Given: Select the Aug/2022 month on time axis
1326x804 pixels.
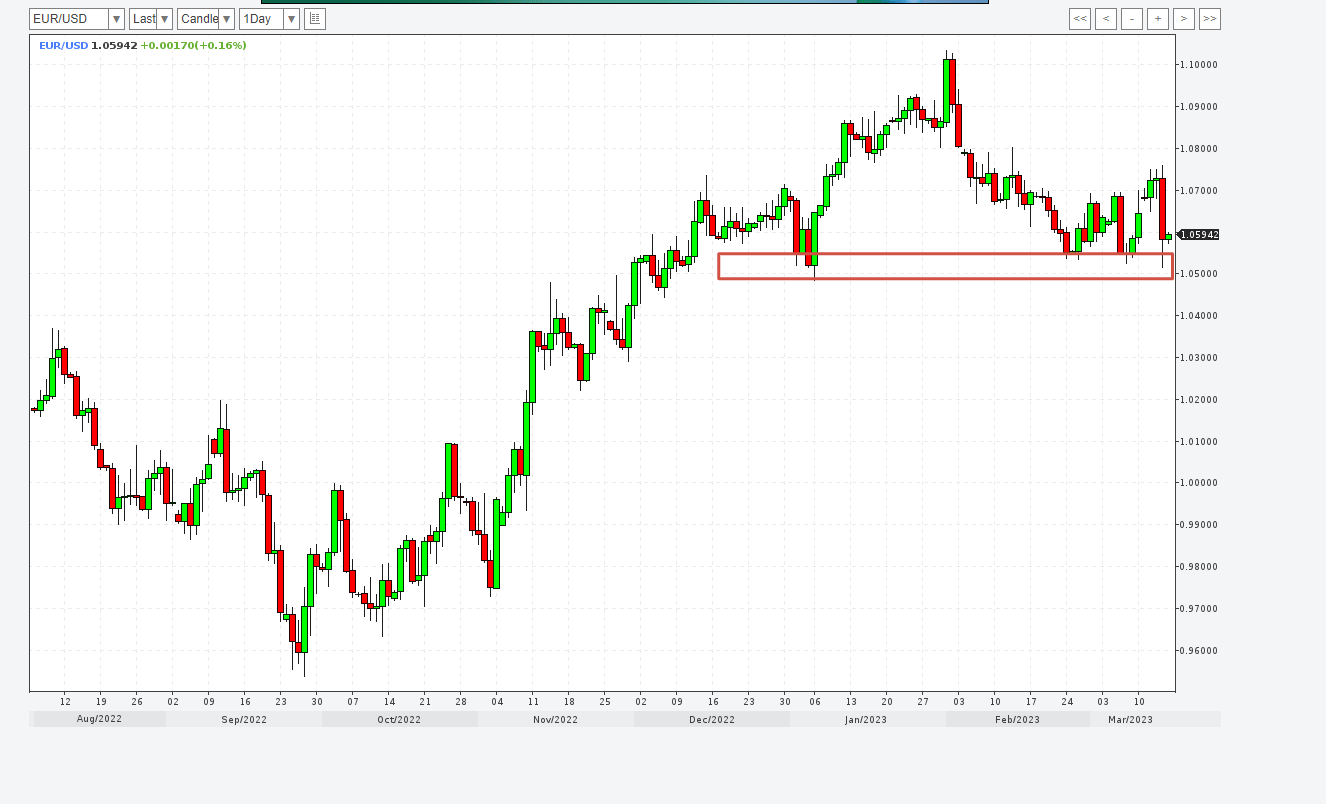Looking at the screenshot, I should coord(99,719).
